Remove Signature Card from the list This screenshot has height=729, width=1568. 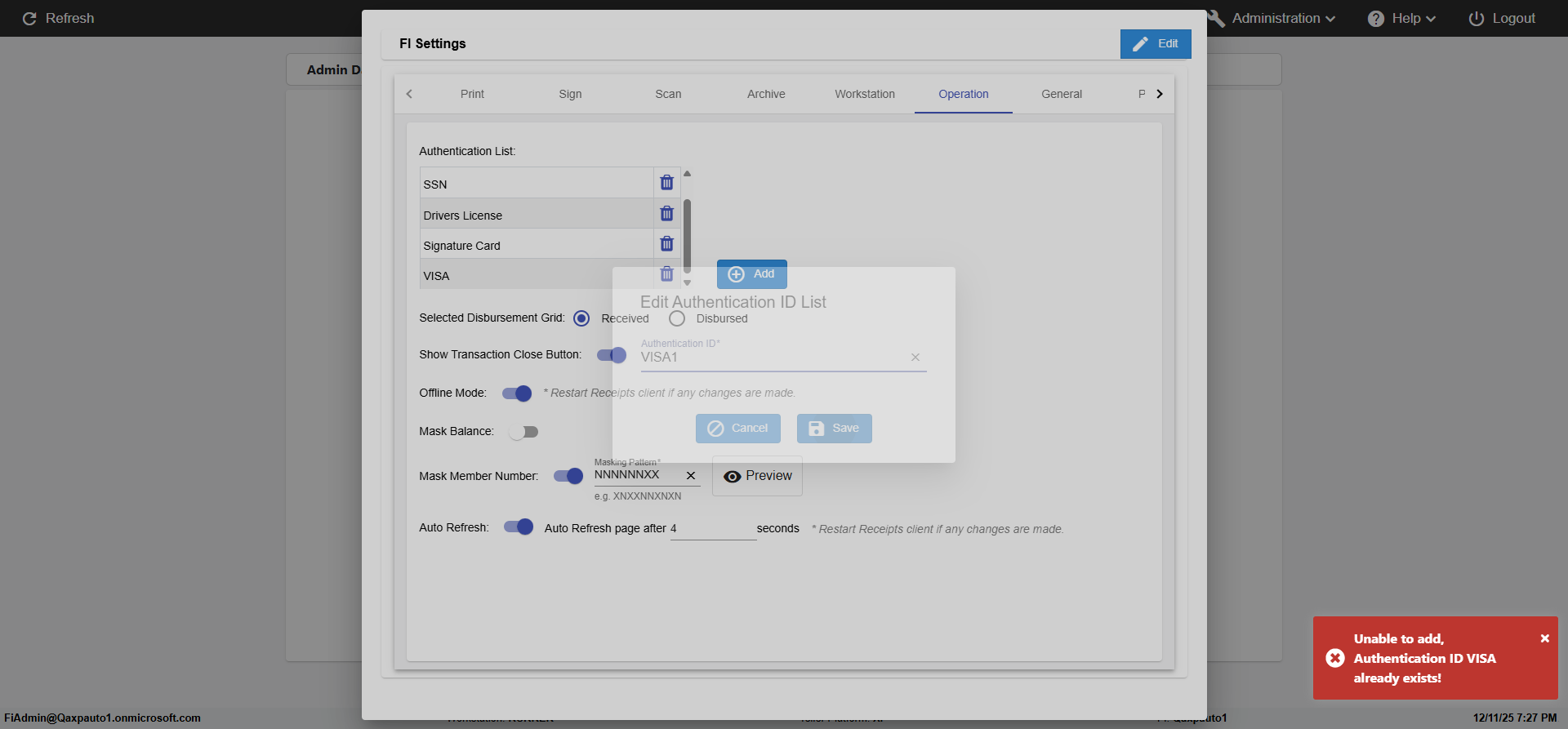[666, 244]
